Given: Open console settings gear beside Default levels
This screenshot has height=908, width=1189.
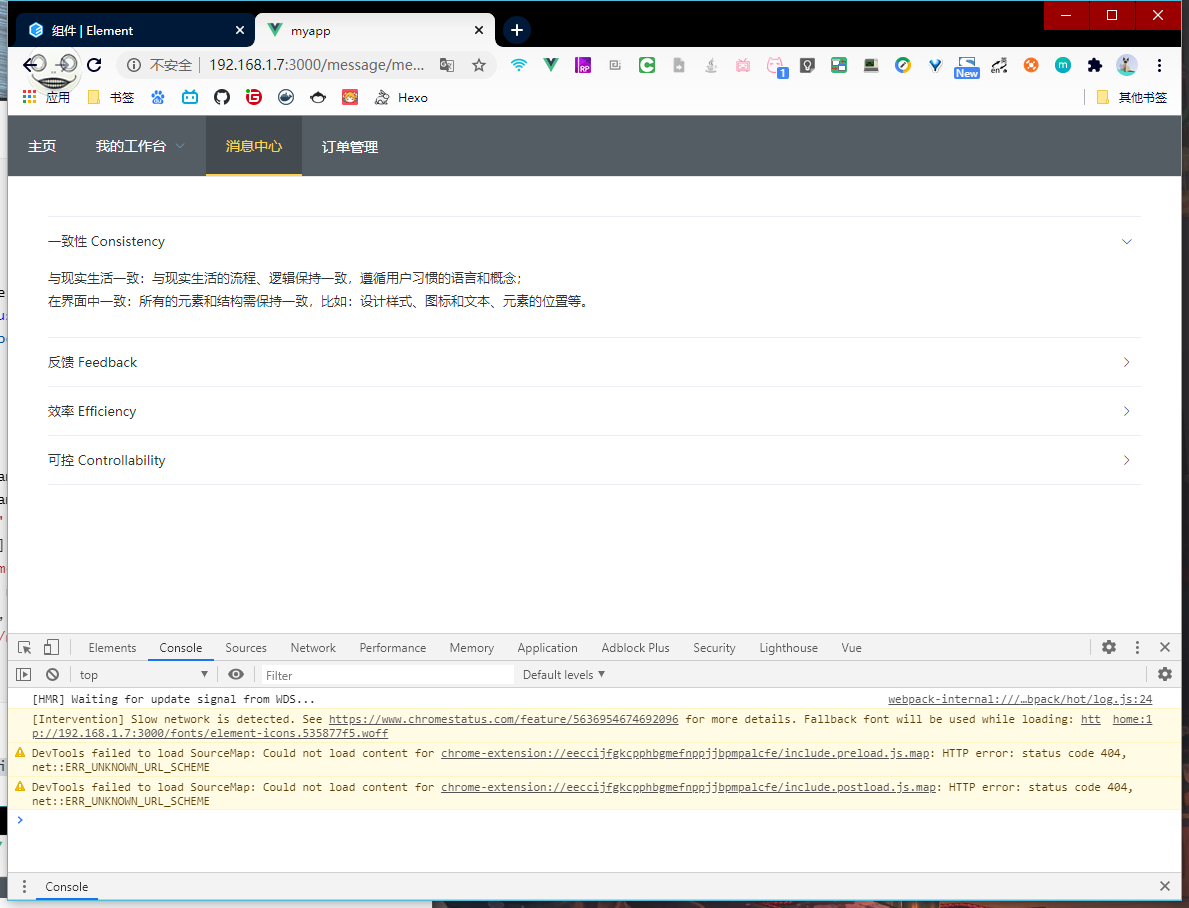Looking at the screenshot, I should pos(1164,675).
